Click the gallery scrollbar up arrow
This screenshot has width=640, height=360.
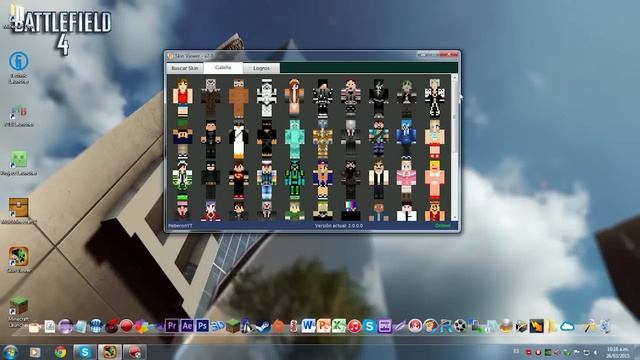click(x=454, y=78)
